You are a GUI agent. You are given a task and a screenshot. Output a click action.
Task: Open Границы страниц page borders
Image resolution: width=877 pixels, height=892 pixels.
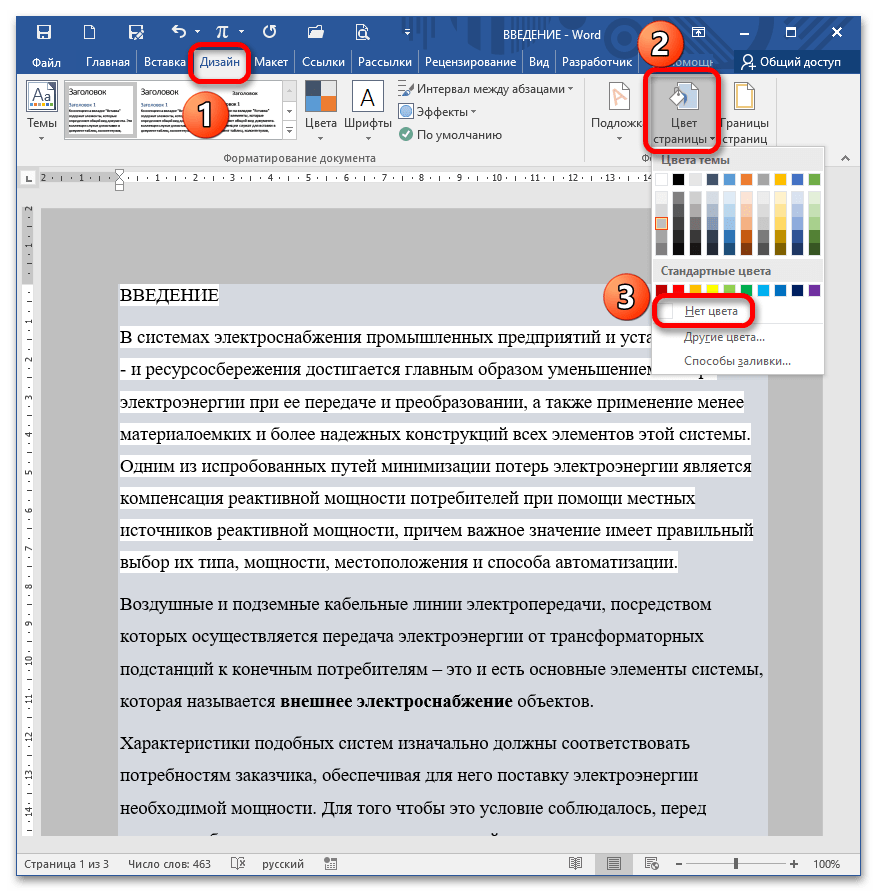click(x=744, y=113)
